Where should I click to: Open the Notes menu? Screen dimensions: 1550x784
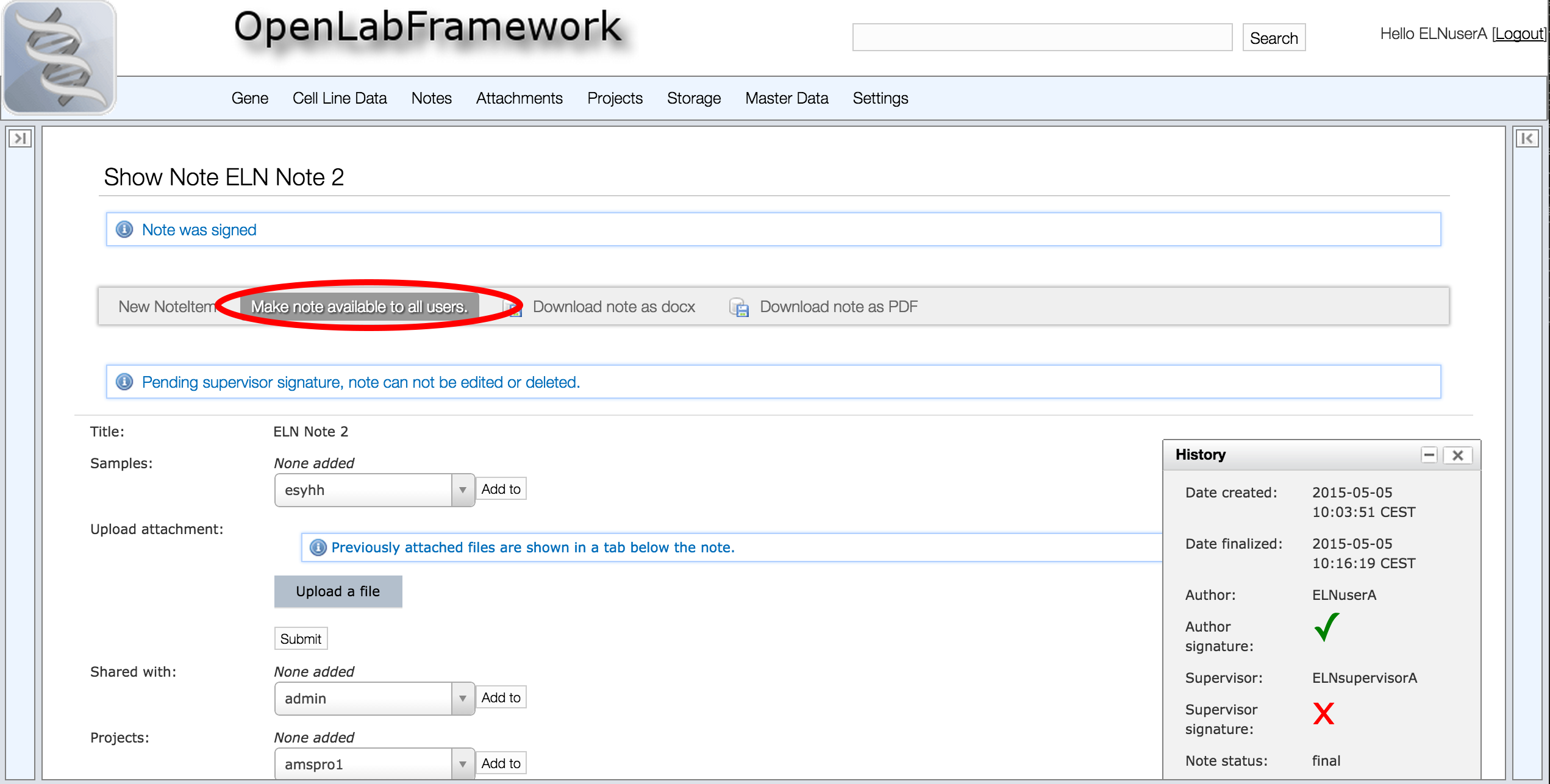pos(431,98)
